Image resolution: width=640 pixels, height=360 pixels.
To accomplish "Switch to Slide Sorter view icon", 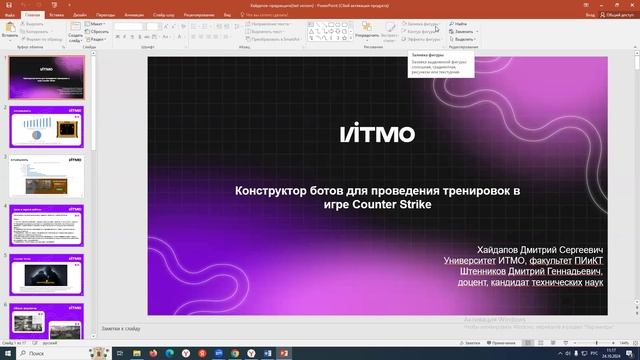I will click(x=541, y=343).
